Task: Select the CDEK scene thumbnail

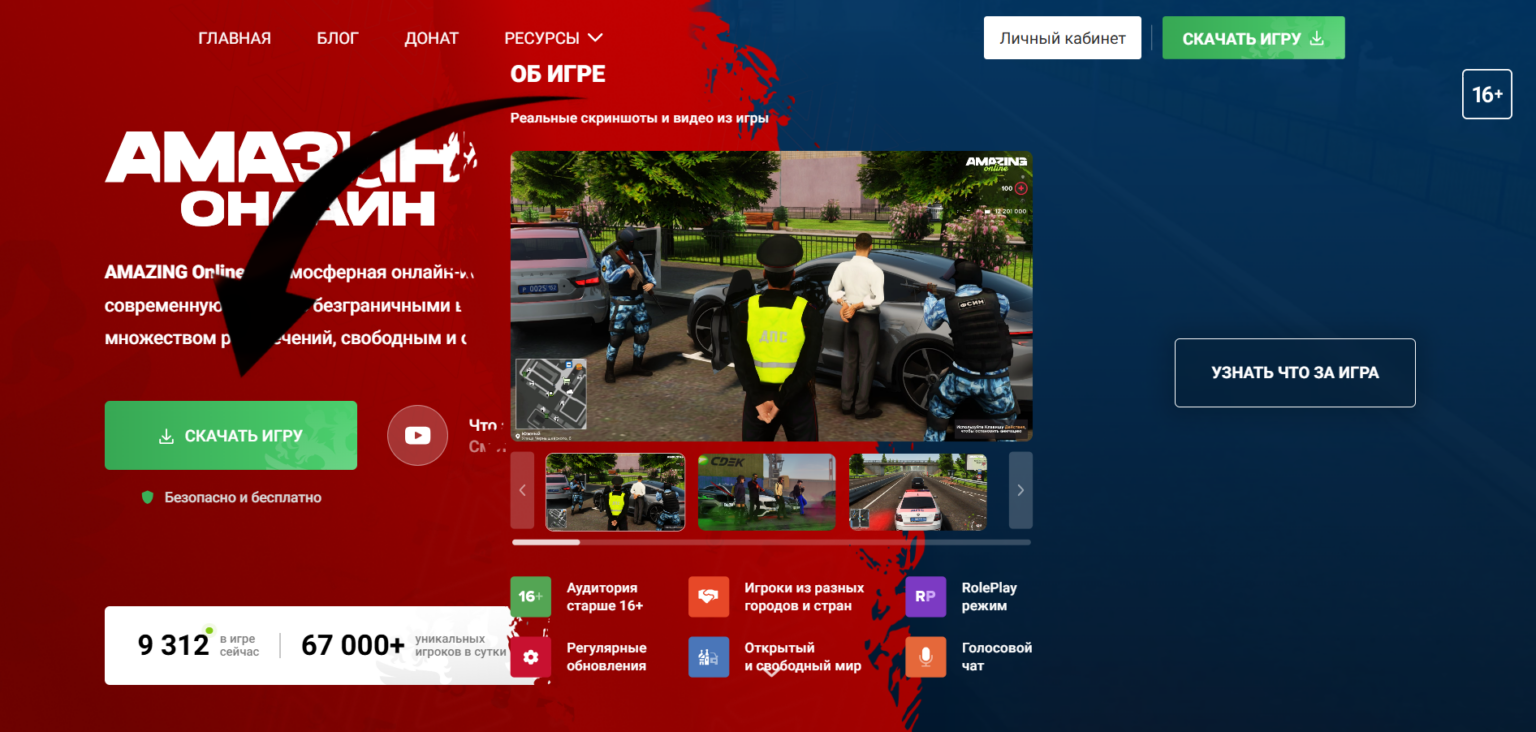Action: click(766, 491)
